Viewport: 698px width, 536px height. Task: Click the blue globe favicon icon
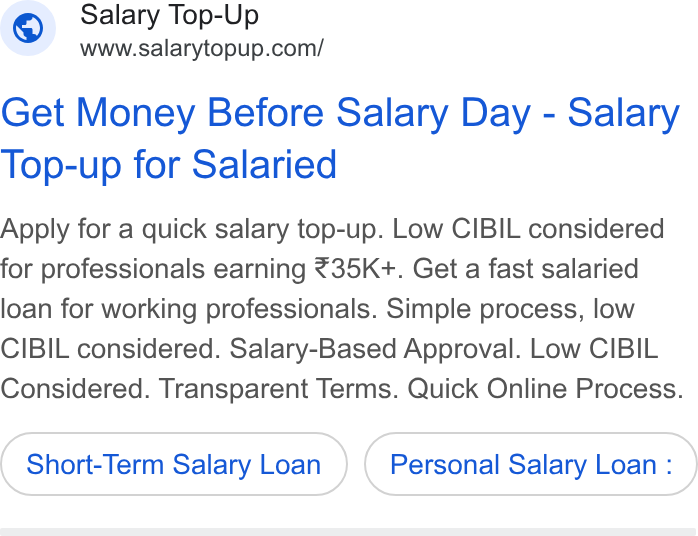(28, 28)
